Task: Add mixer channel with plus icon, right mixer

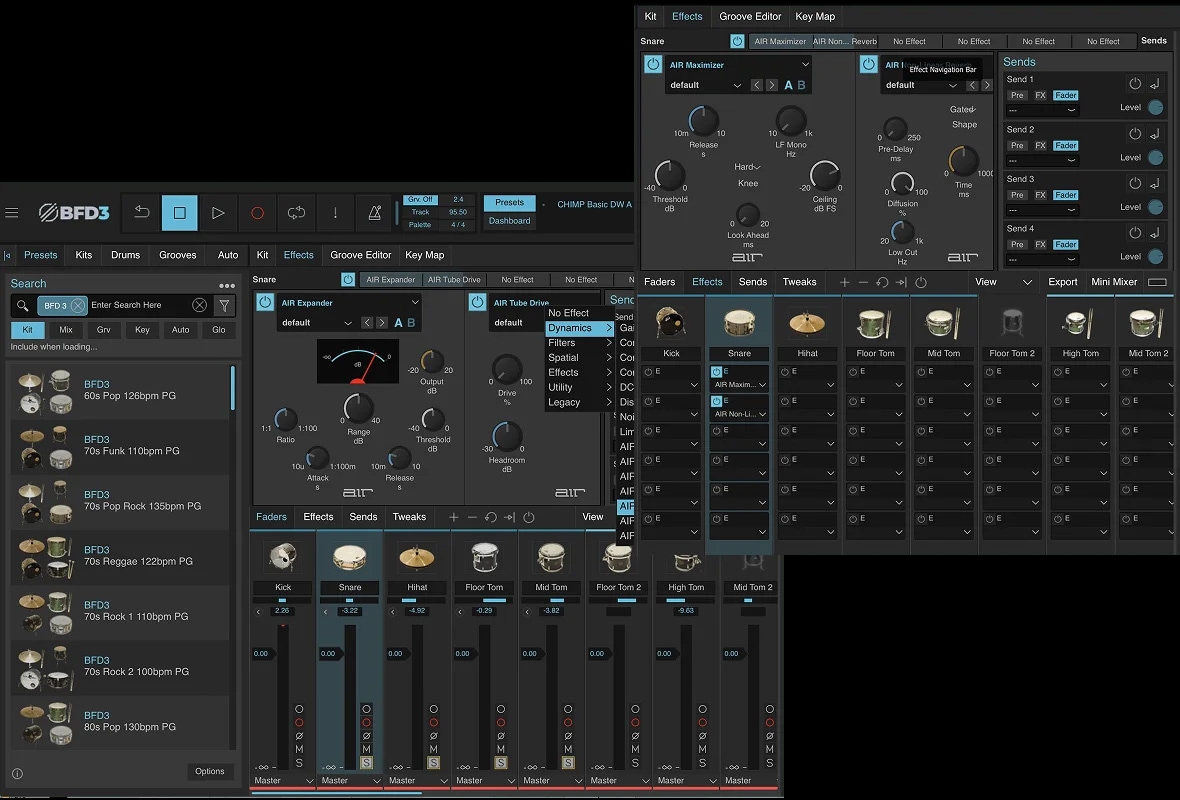Action: 844,282
